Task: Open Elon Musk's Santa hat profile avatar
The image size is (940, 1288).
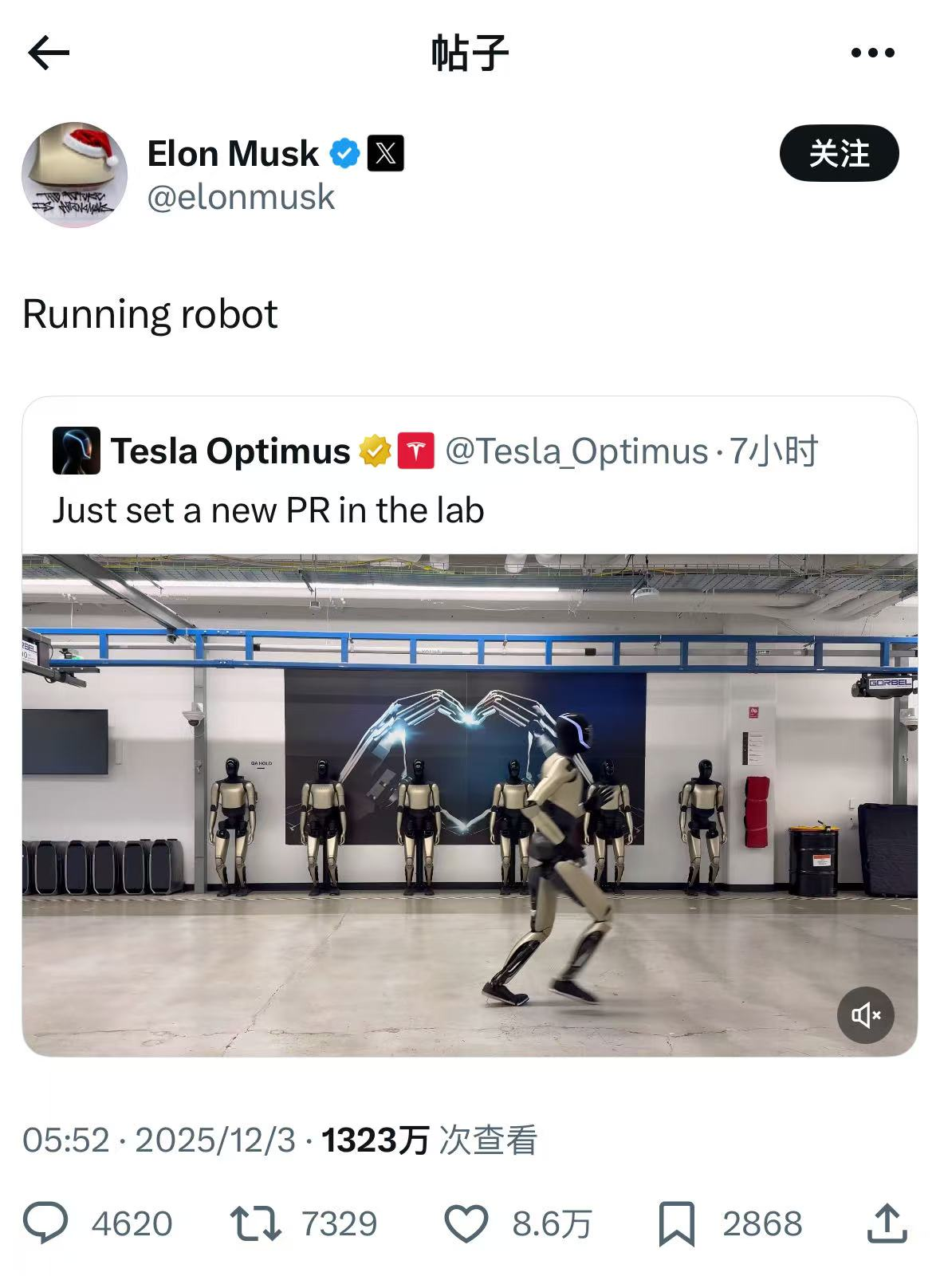Action: coord(74,175)
